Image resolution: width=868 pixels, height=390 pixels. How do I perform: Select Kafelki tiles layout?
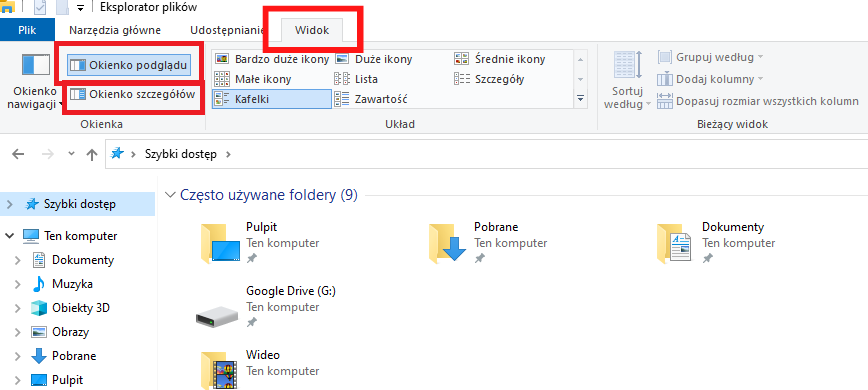(x=271, y=99)
